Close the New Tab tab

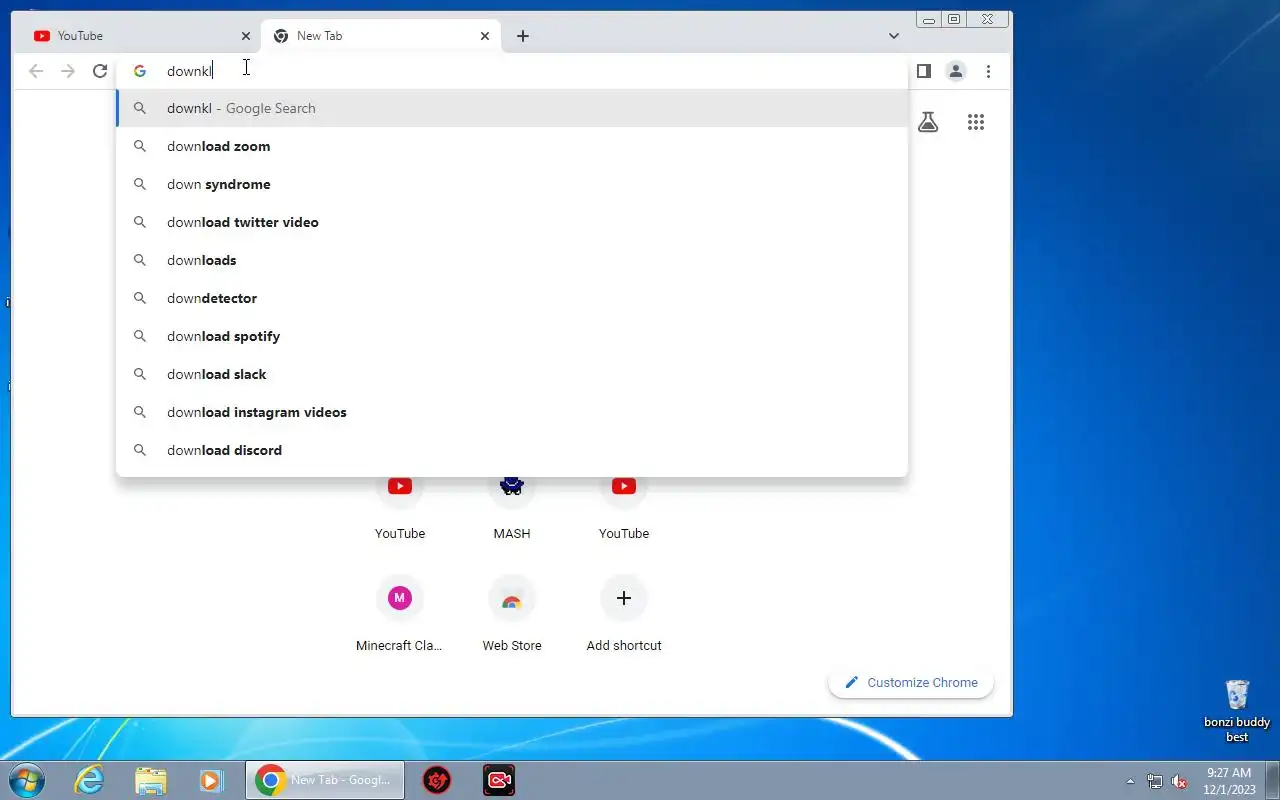coord(485,36)
